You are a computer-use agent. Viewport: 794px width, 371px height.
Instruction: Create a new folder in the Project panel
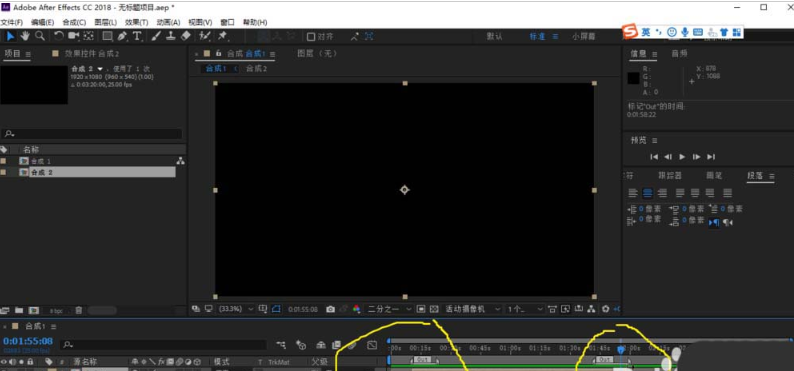pos(19,310)
